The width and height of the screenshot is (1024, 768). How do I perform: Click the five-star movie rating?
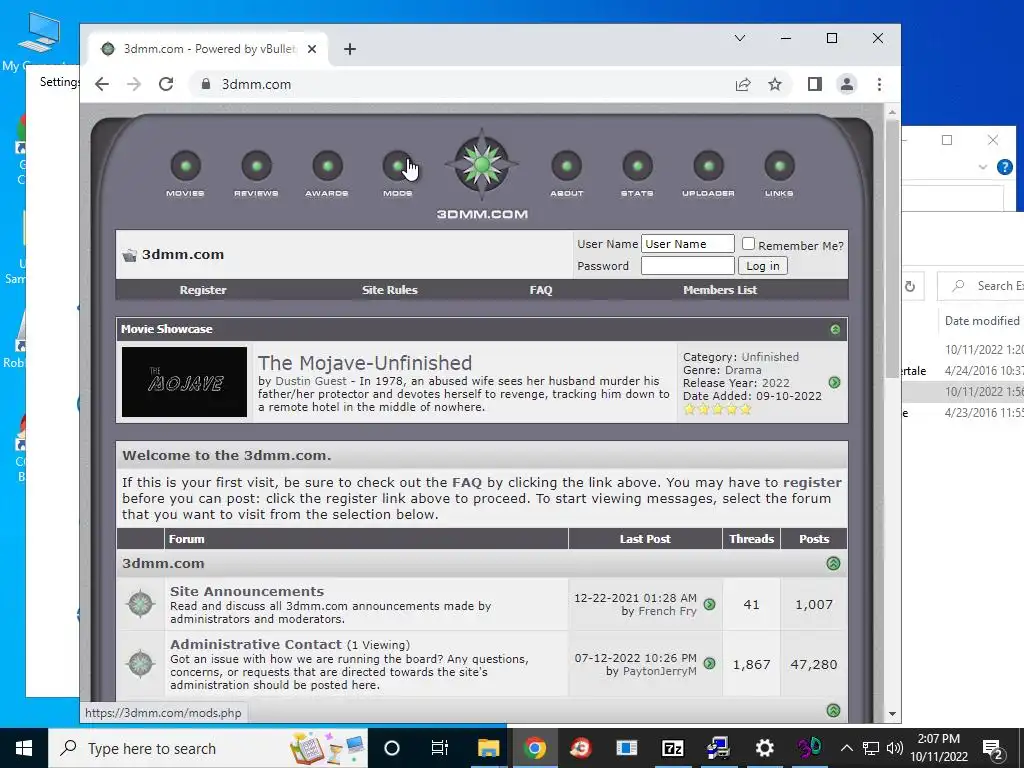(x=717, y=409)
